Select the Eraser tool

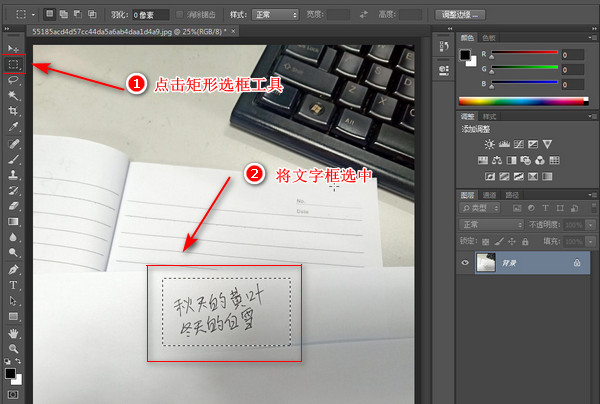pyautogui.click(x=13, y=206)
